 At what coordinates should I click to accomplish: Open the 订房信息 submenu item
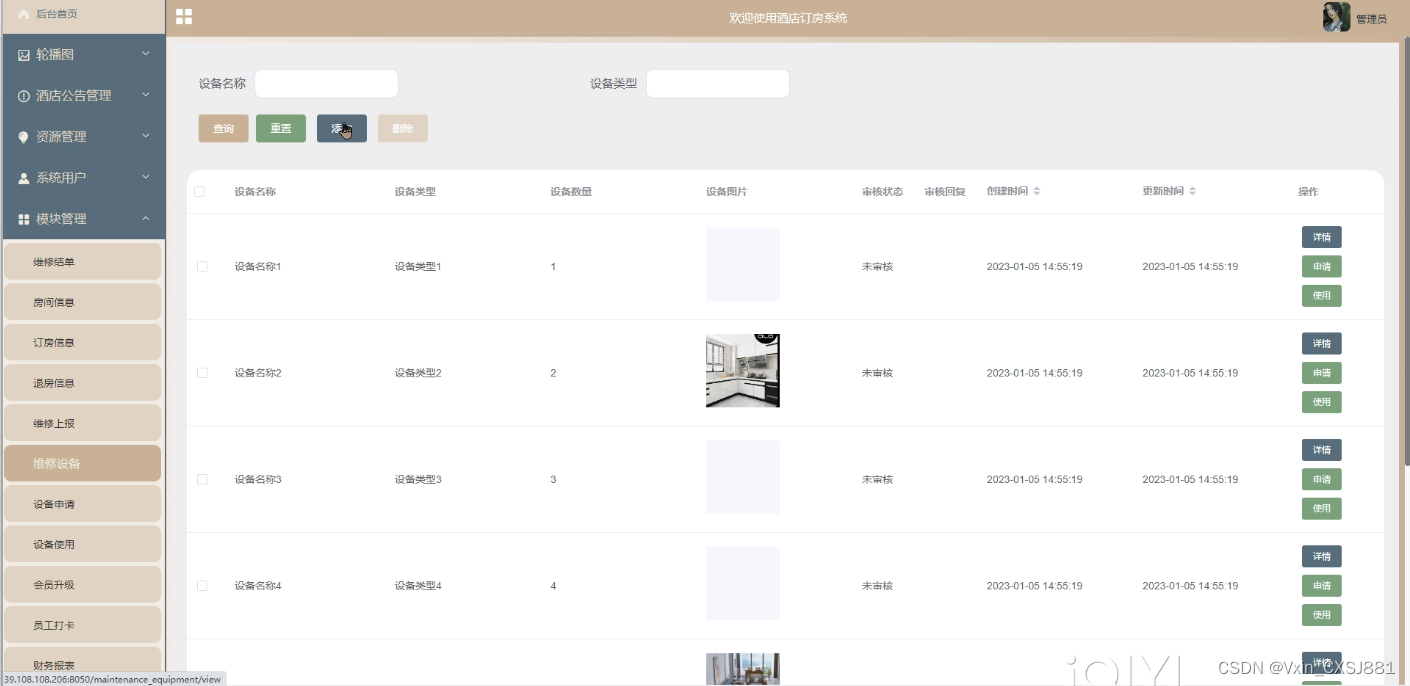82,342
